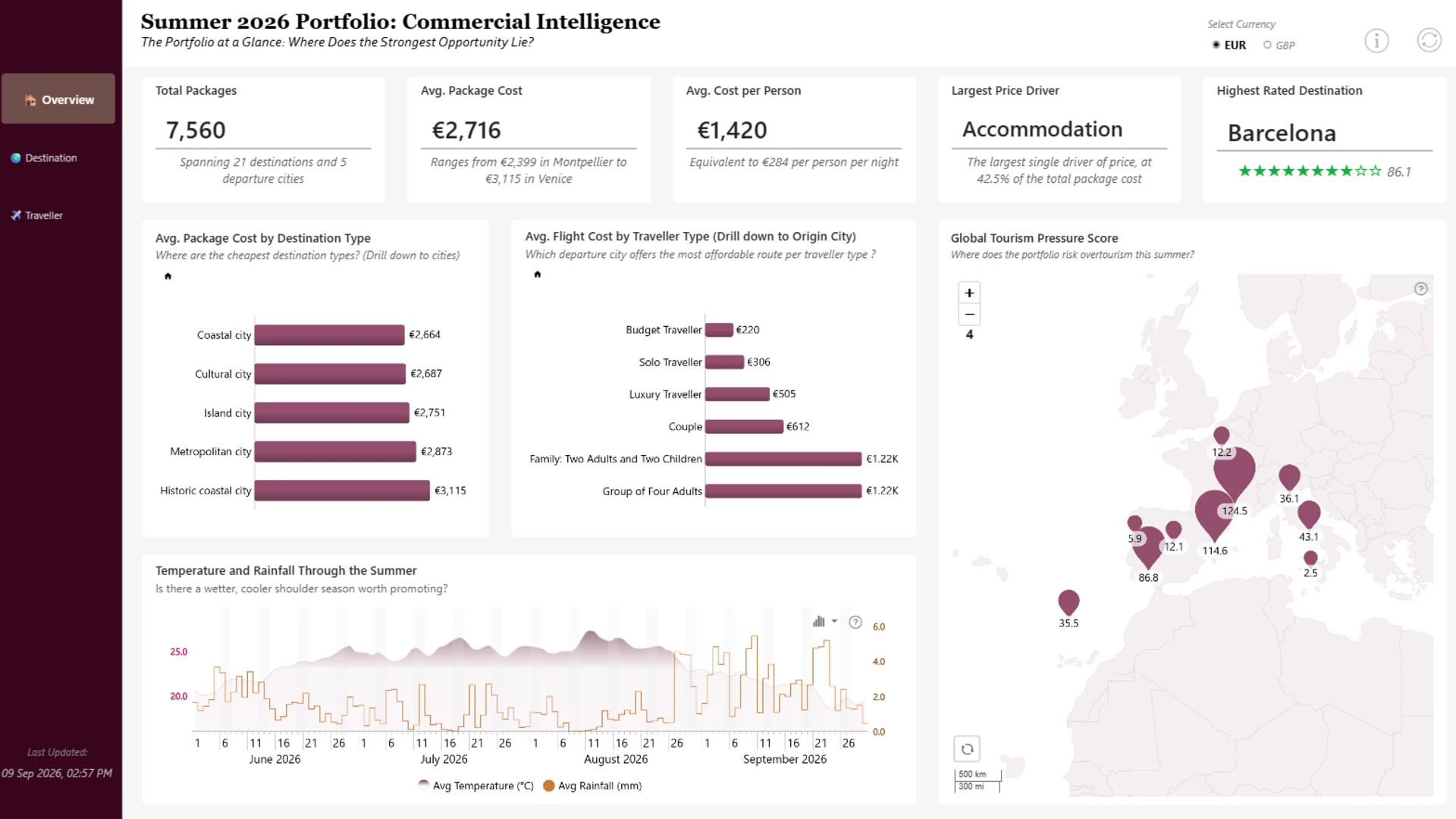Reset the map view with the refresh icon
The height and width of the screenshot is (819, 1456).
pyautogui.click(x=967, y=749)
